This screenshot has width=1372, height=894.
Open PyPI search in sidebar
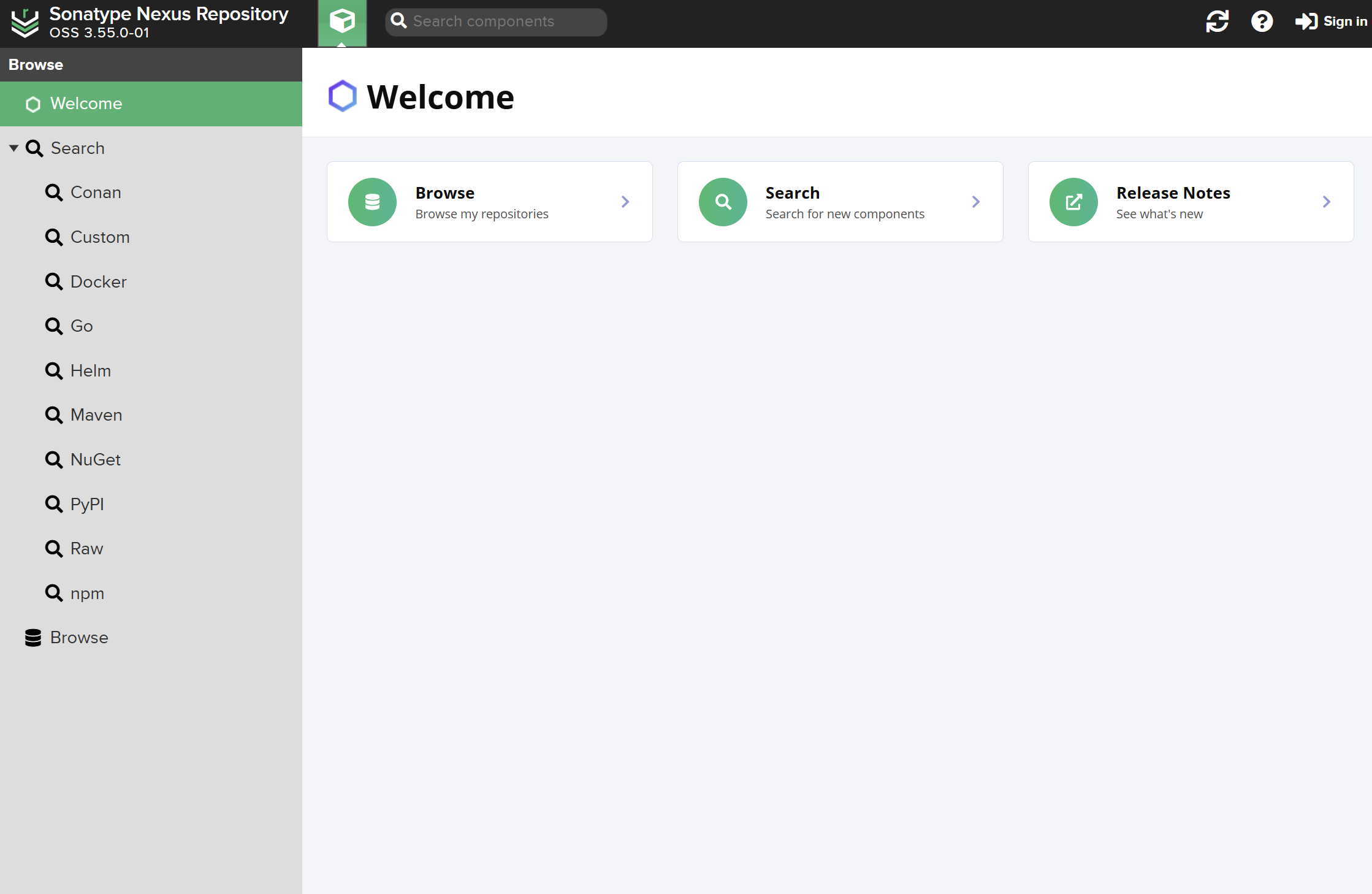click(x=87, y=505)
